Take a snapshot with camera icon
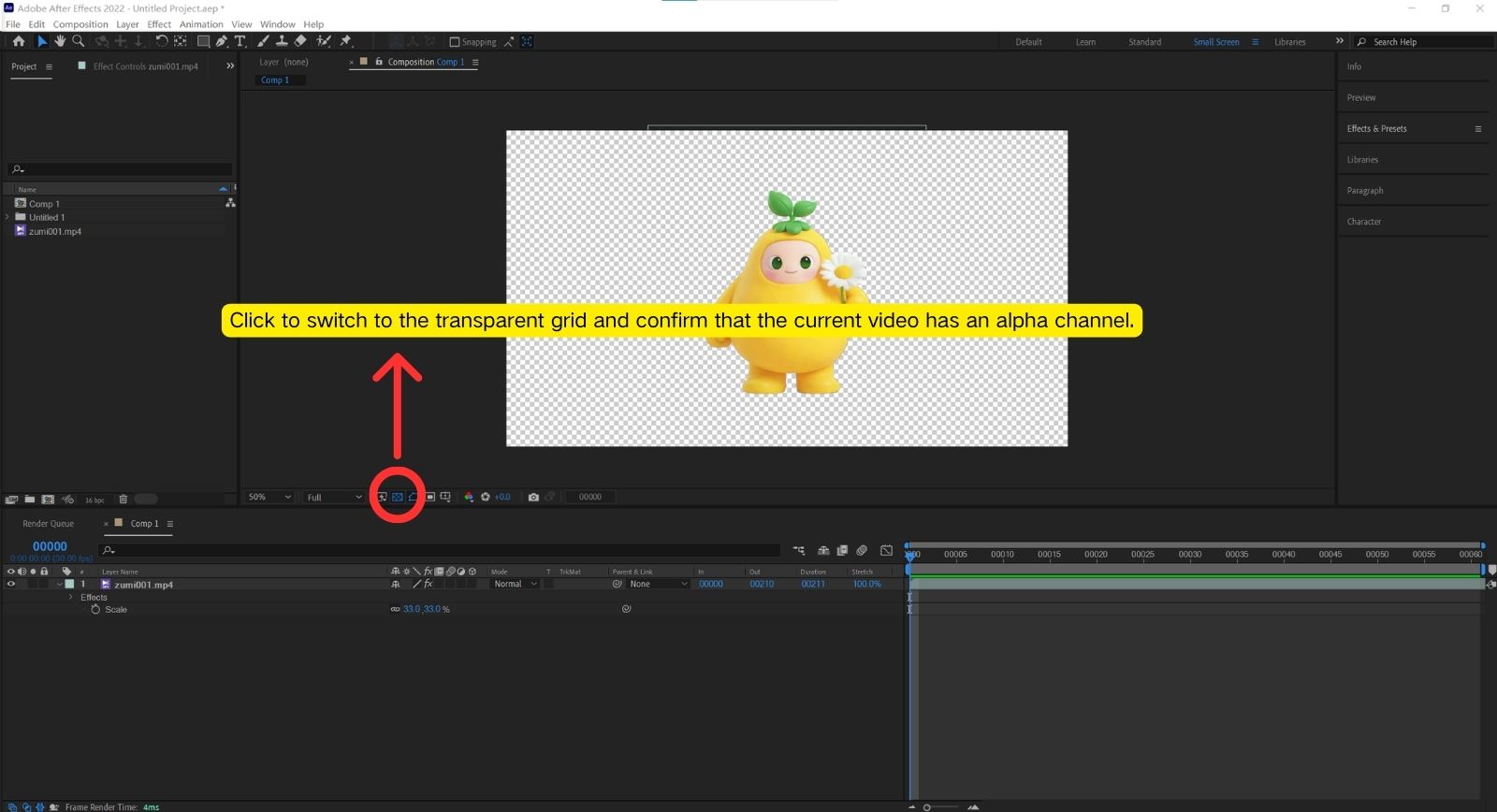Screen dimensions: 1497x812 [533, 497]
